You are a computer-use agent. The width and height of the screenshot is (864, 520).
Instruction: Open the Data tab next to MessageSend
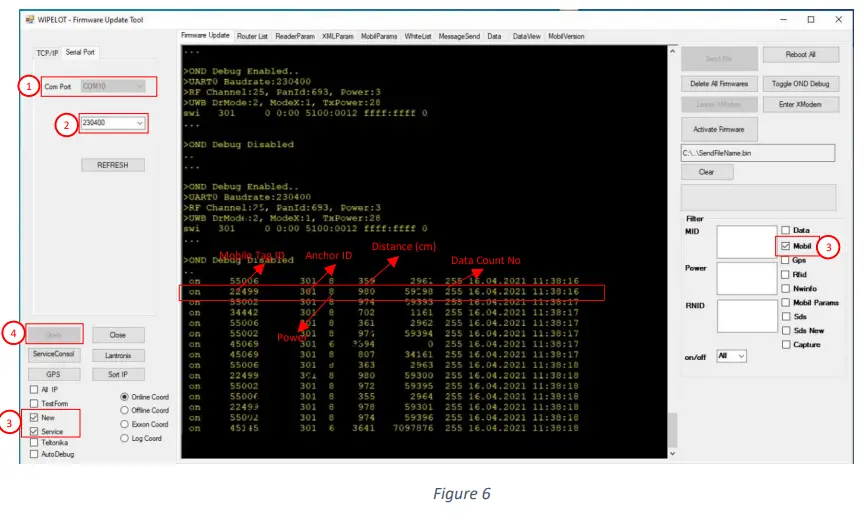[x=494, y=36]
